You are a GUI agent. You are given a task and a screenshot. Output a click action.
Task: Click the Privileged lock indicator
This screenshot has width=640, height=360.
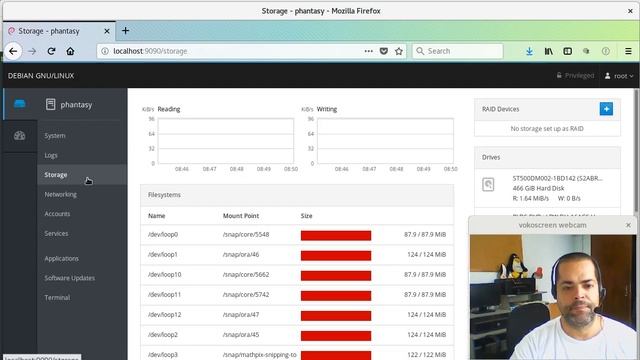point(575,76)
